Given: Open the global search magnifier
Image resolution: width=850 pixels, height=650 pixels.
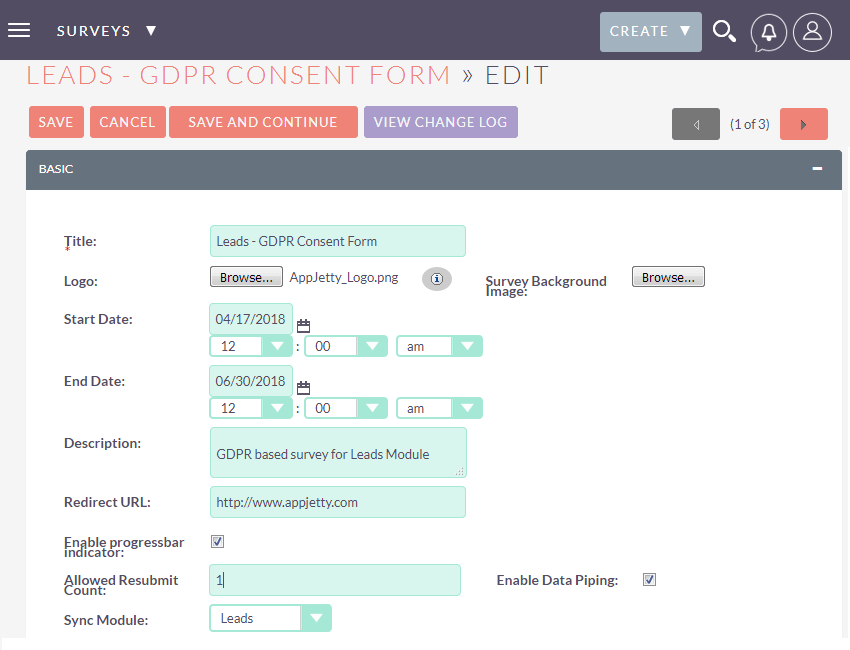Looking at the screenshot, I should coord(724,31).
